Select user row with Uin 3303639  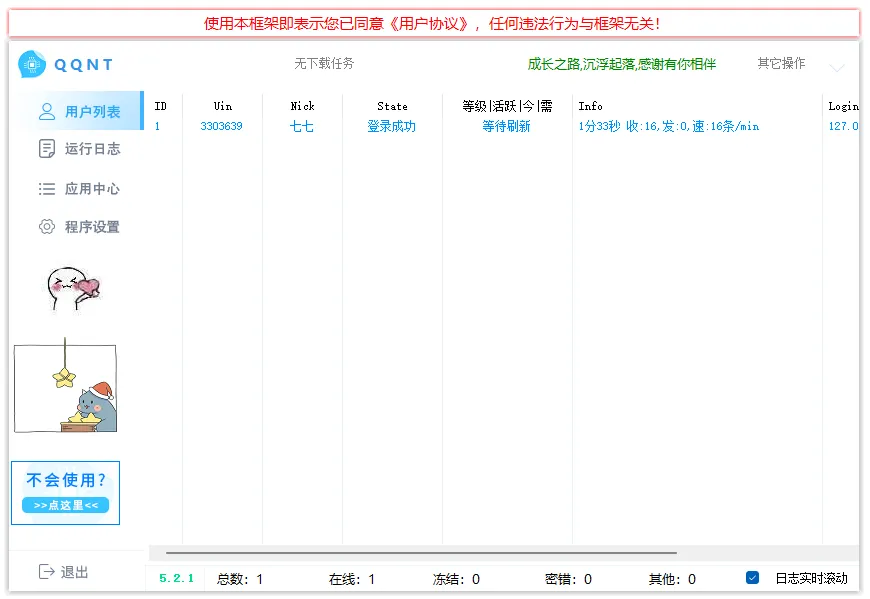click(221, 127)
